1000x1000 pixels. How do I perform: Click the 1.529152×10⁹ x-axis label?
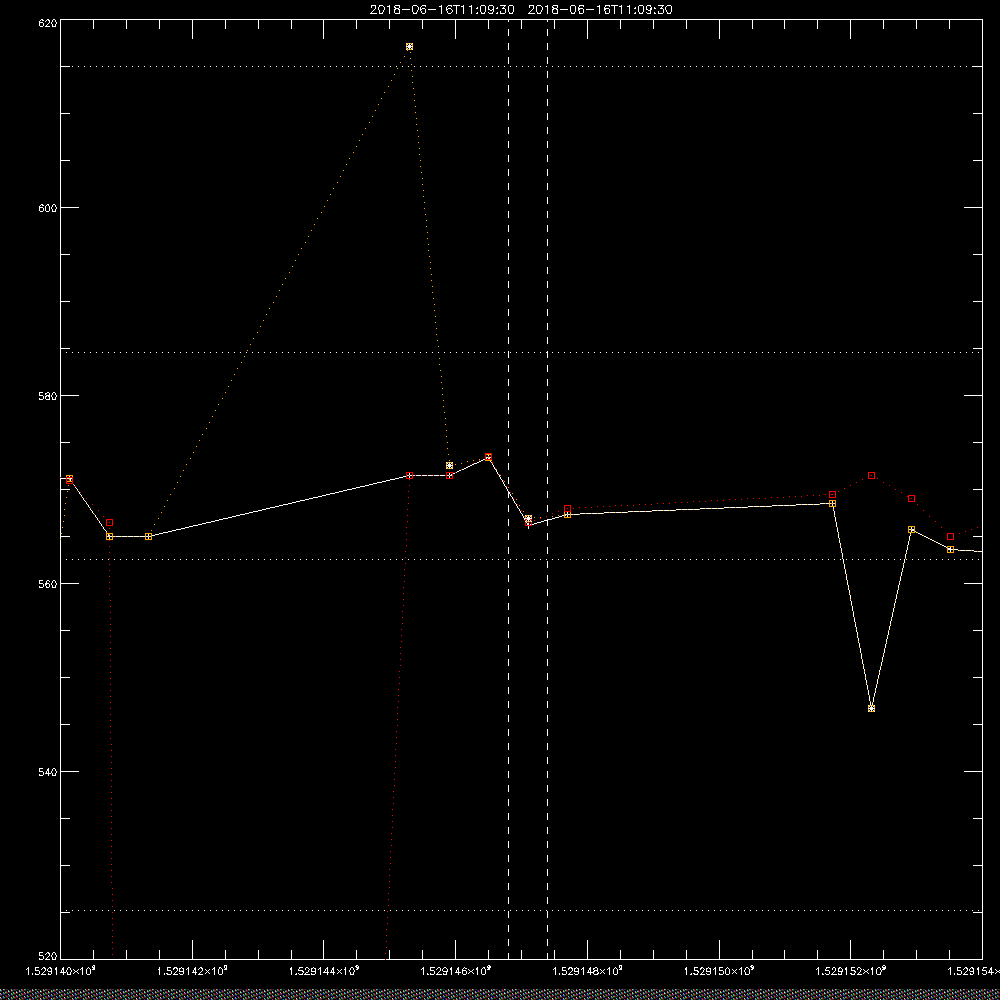(851, 971)
